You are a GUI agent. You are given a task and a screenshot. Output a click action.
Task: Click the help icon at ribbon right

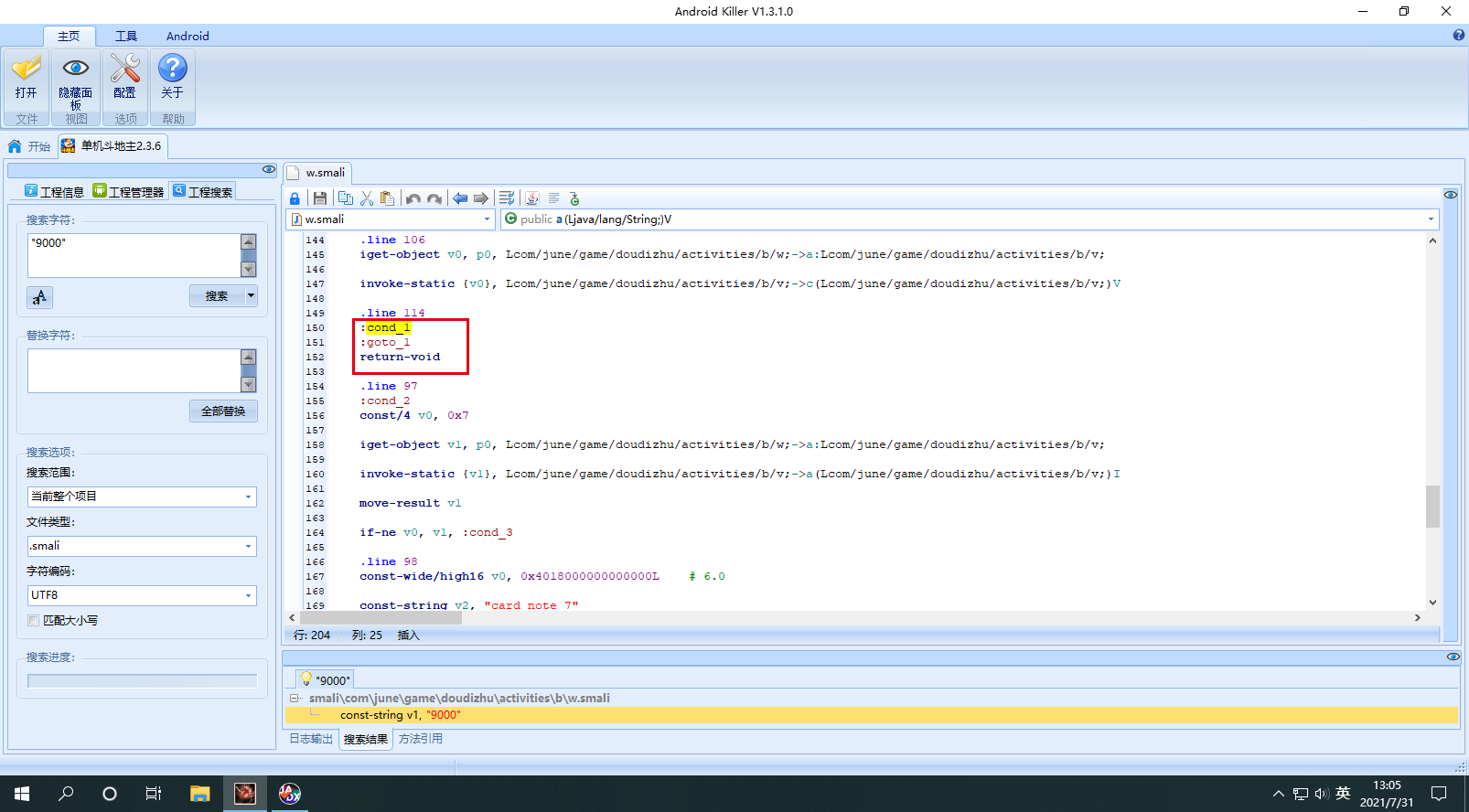1459,36
